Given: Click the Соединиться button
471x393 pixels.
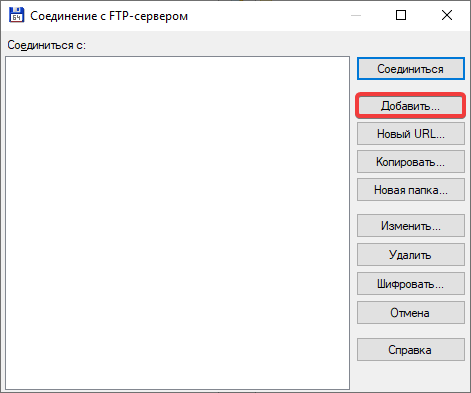Looking at the screenshot, I should click(x=411, y=69).
